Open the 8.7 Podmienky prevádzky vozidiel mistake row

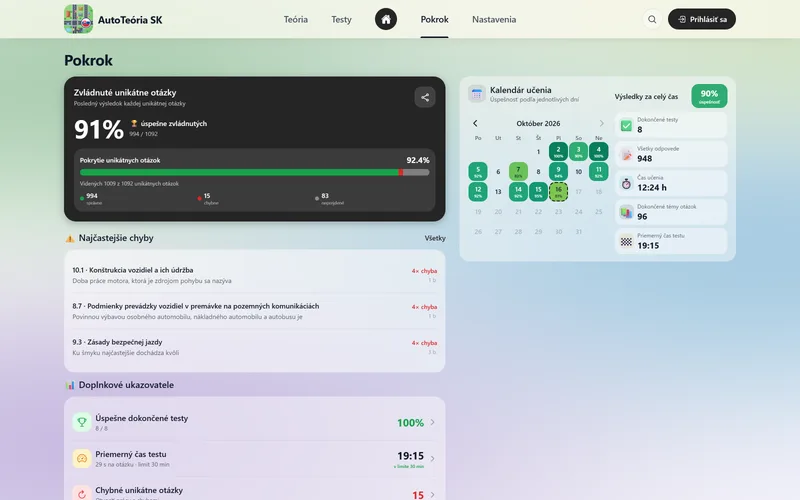point(255,311)
